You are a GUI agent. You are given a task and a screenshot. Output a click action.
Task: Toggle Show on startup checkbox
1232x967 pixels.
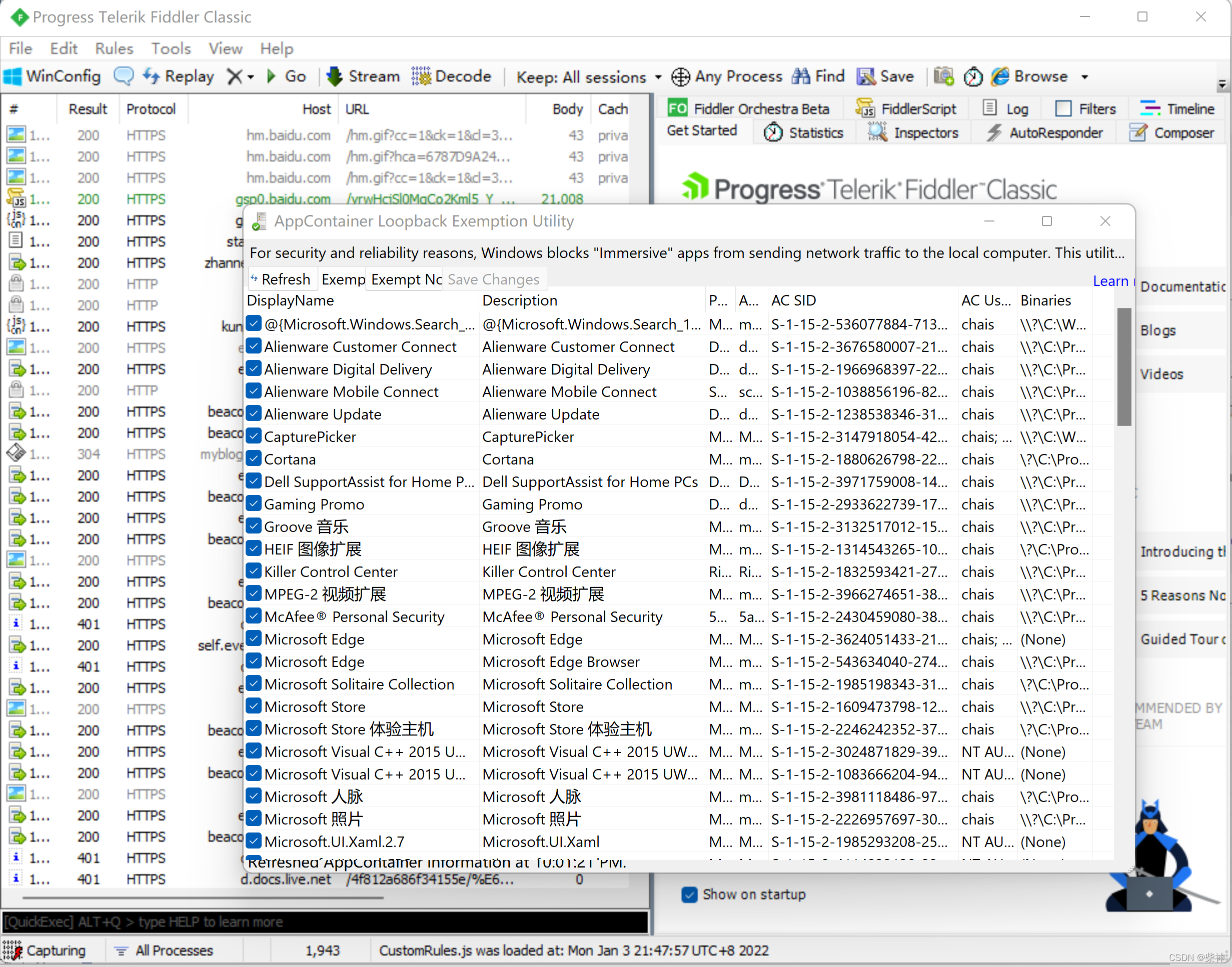[689, 894]
